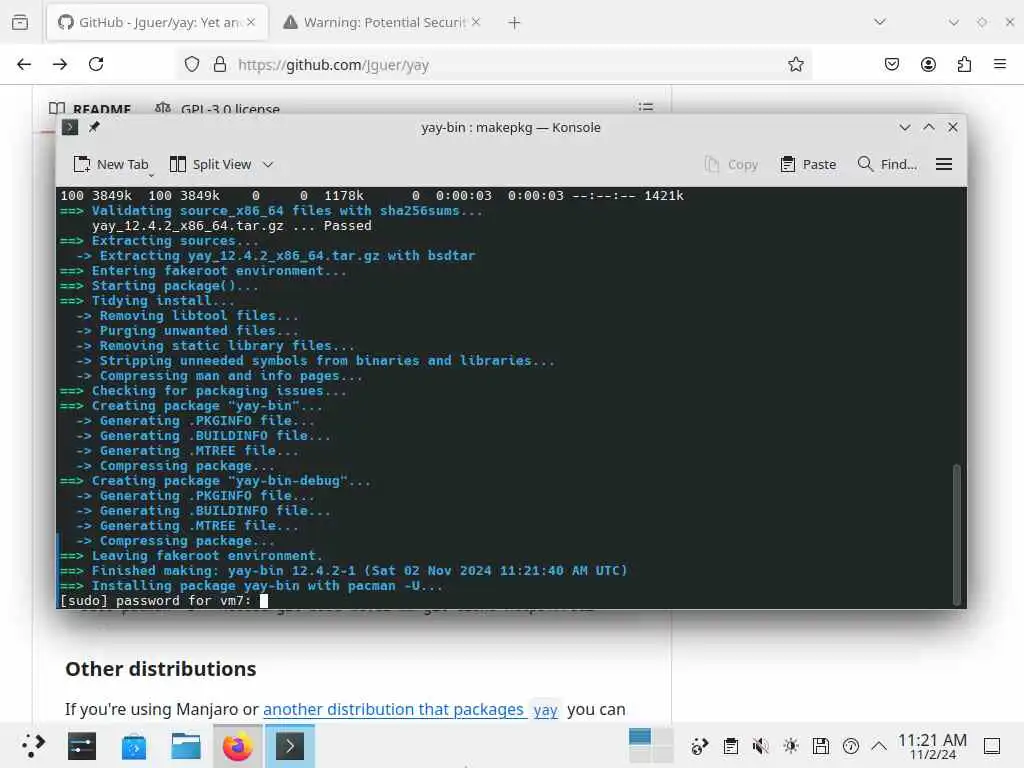Open Firefox recent browsing view icon
The height and width of the screenshot is (768, 1024).
coord(20,22)
